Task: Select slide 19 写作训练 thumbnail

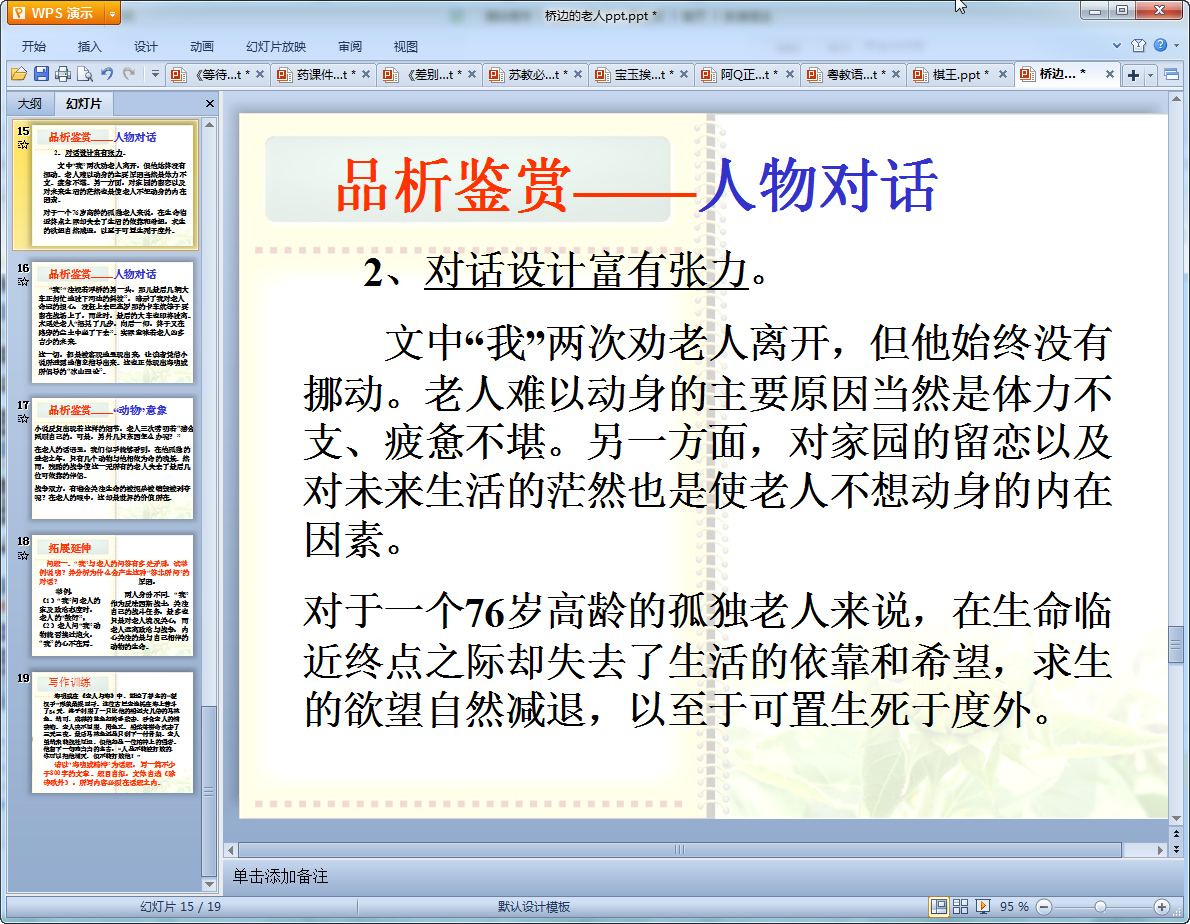Action: tap(113, 731)
